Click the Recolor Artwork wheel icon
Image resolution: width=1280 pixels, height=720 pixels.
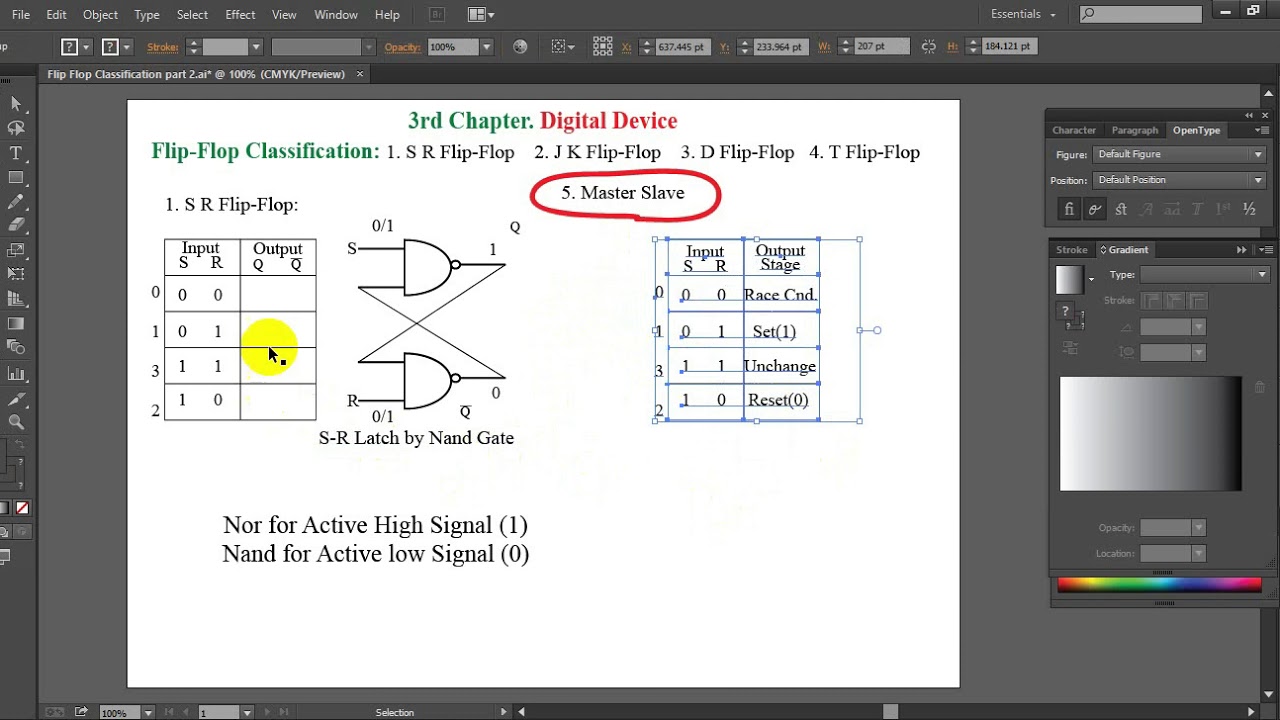pos(519,47)
